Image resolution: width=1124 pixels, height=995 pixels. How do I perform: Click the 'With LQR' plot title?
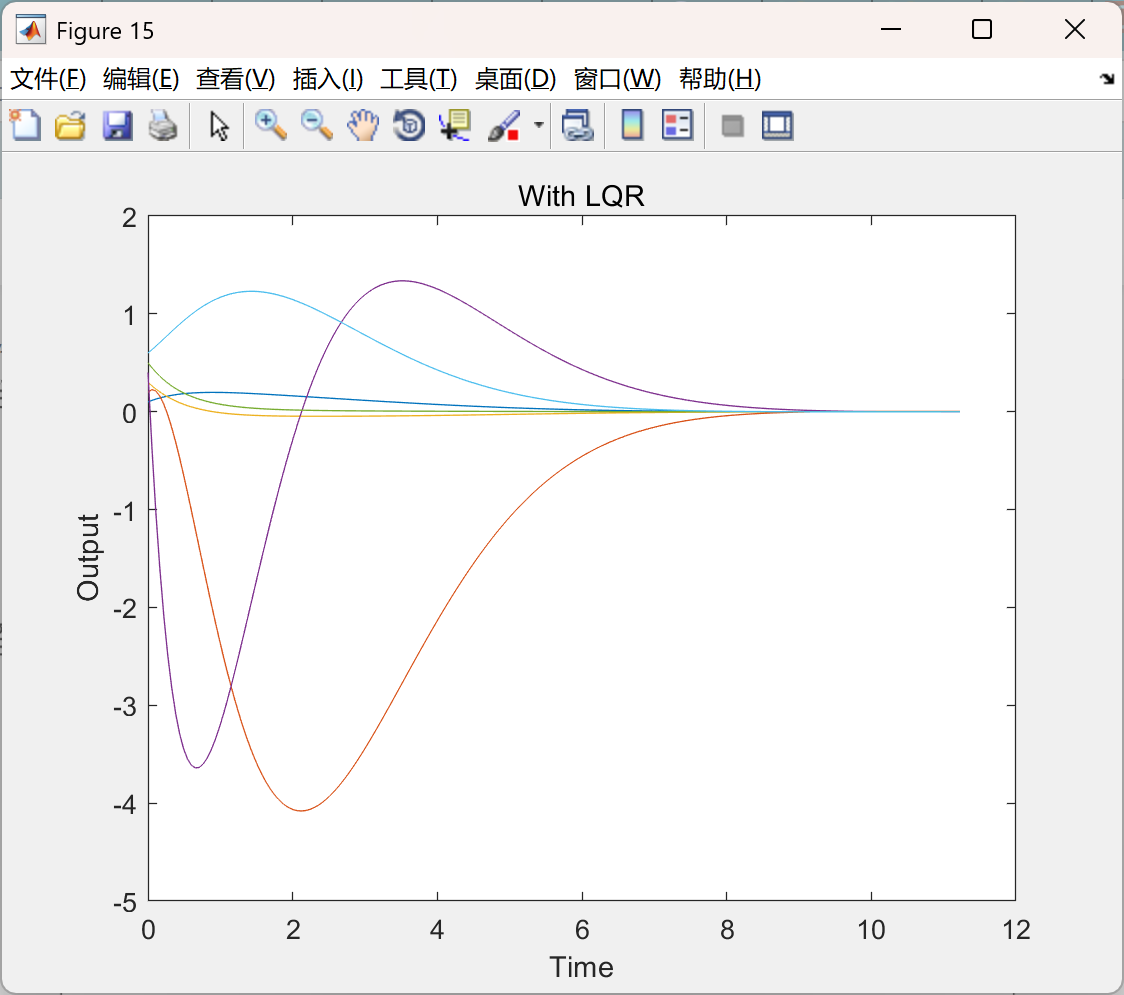(581, 196)
